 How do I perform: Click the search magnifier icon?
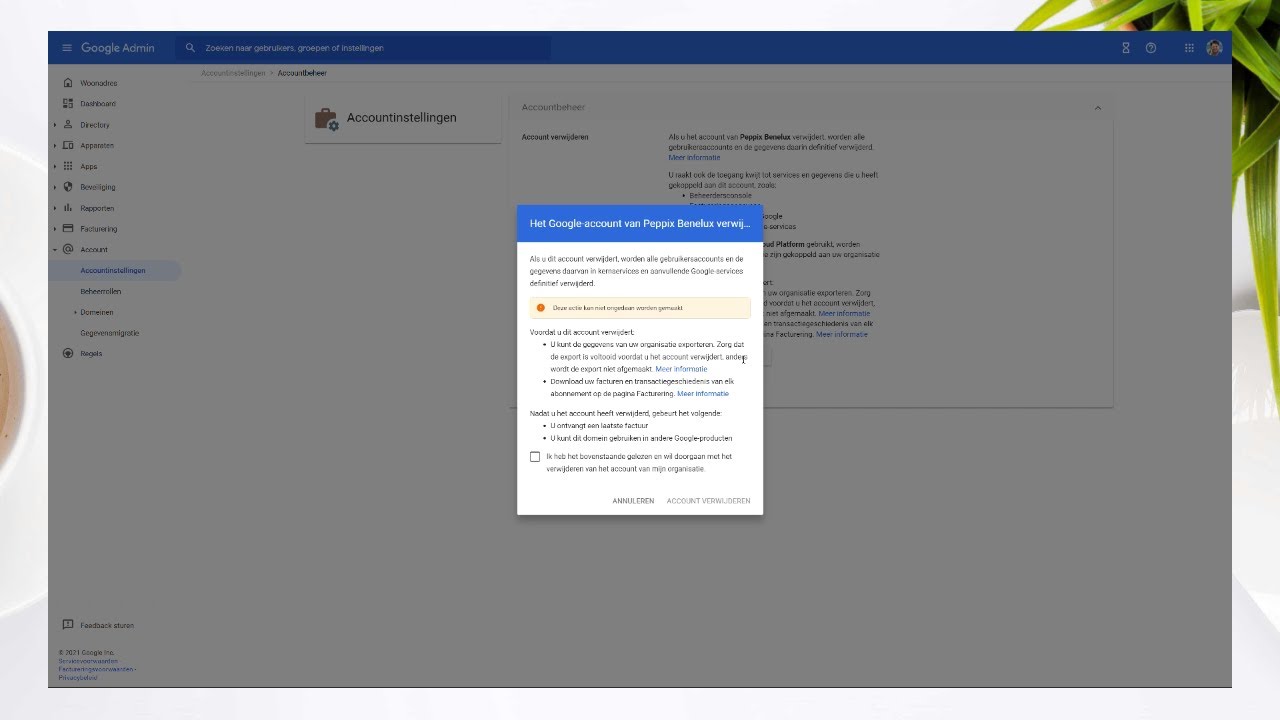190,48
